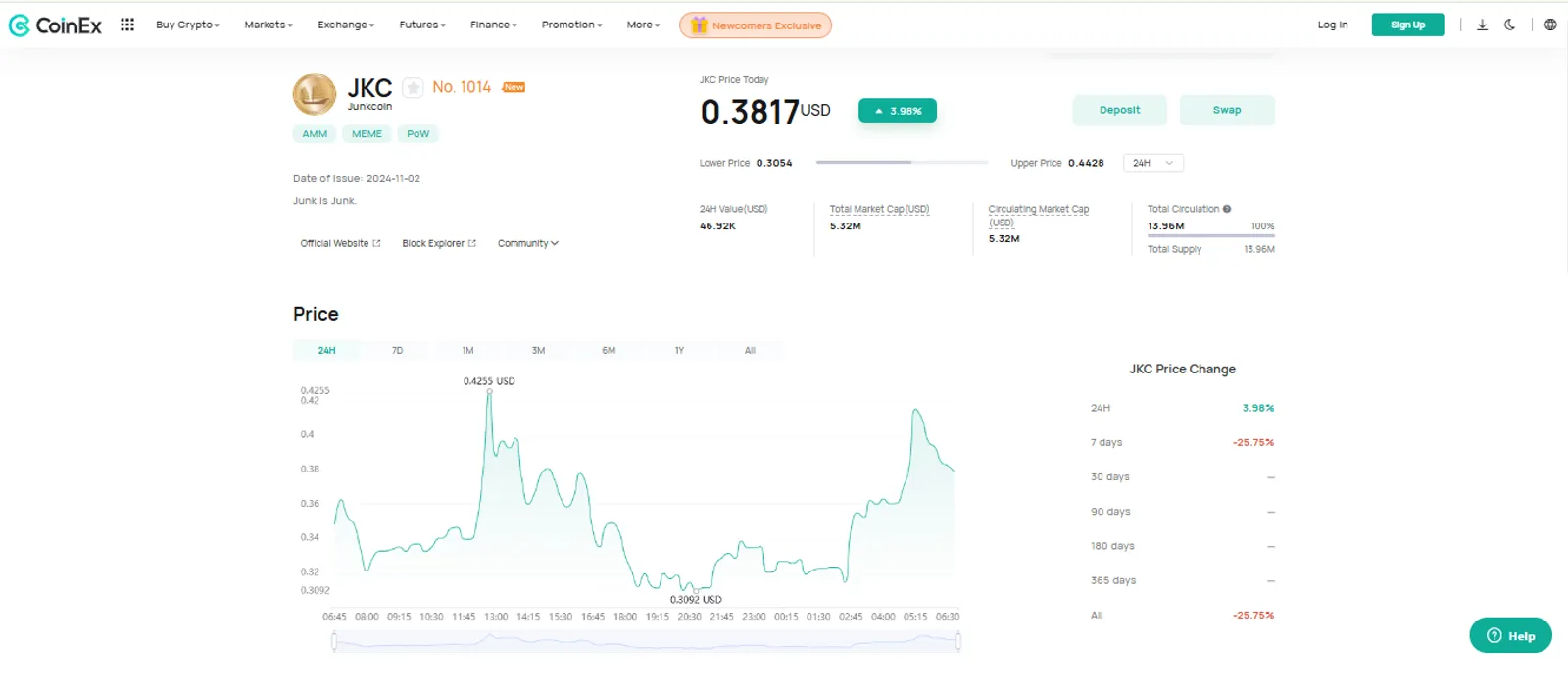
Task: Click the Junkcoin coin logo
Action: tap(315, 94)
